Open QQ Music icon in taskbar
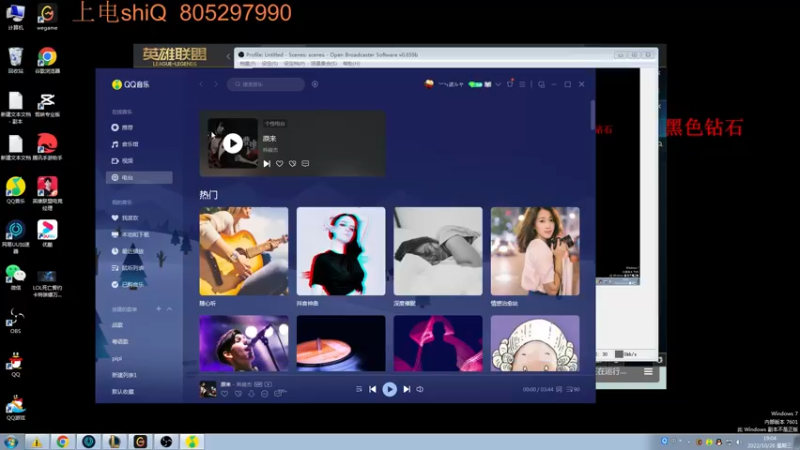The height and width of the screenshot is (450, 800). (192, 442)
